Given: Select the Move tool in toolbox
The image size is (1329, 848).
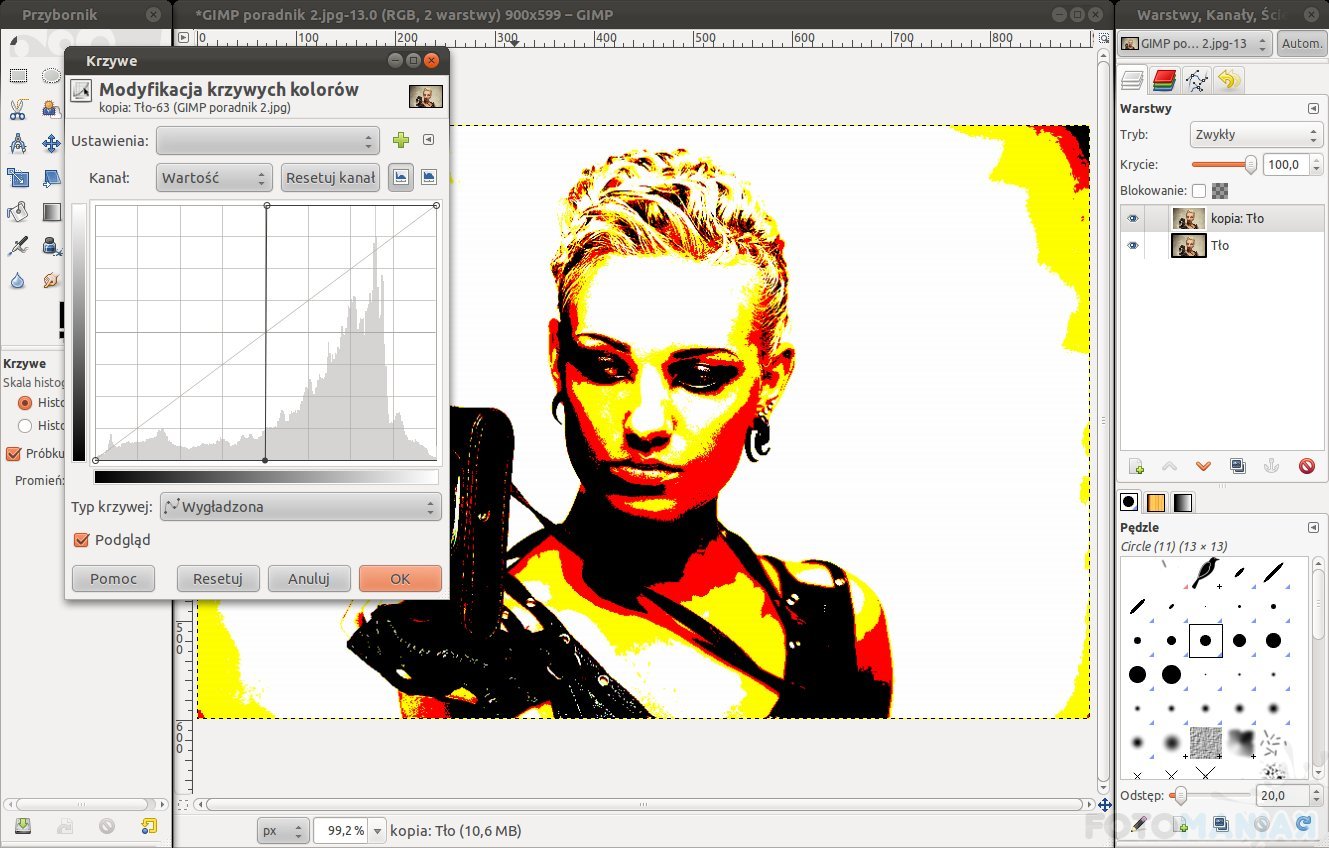Looking at the screenshot, I should 51,144.
